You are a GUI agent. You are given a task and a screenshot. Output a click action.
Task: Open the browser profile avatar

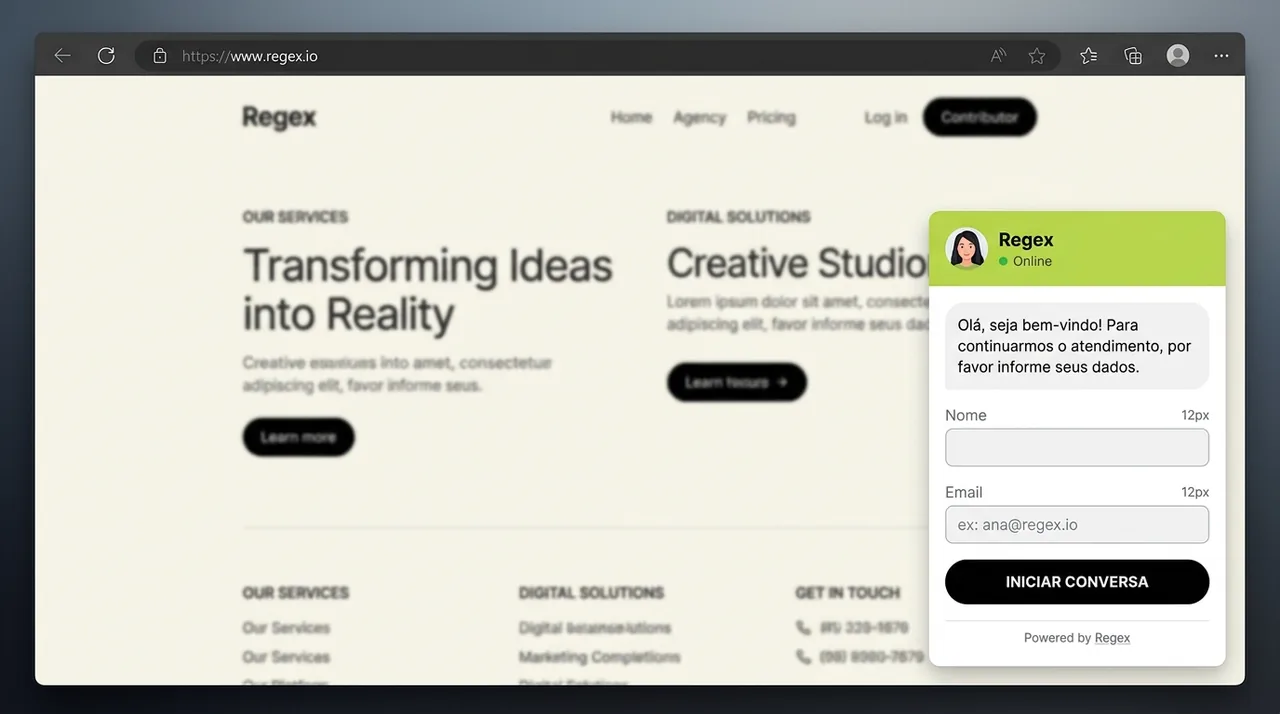[x=1178, y=56]
